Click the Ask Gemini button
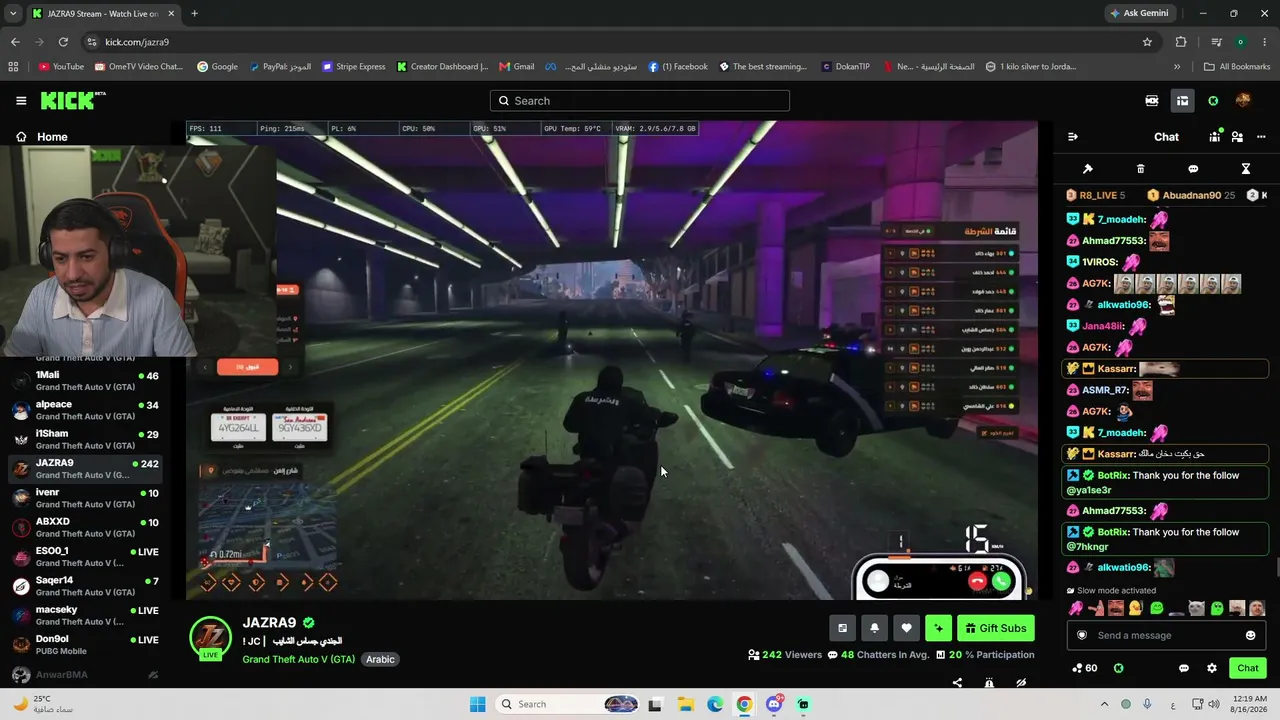This screenshot has width=1280, height=720. point(1139,13)
